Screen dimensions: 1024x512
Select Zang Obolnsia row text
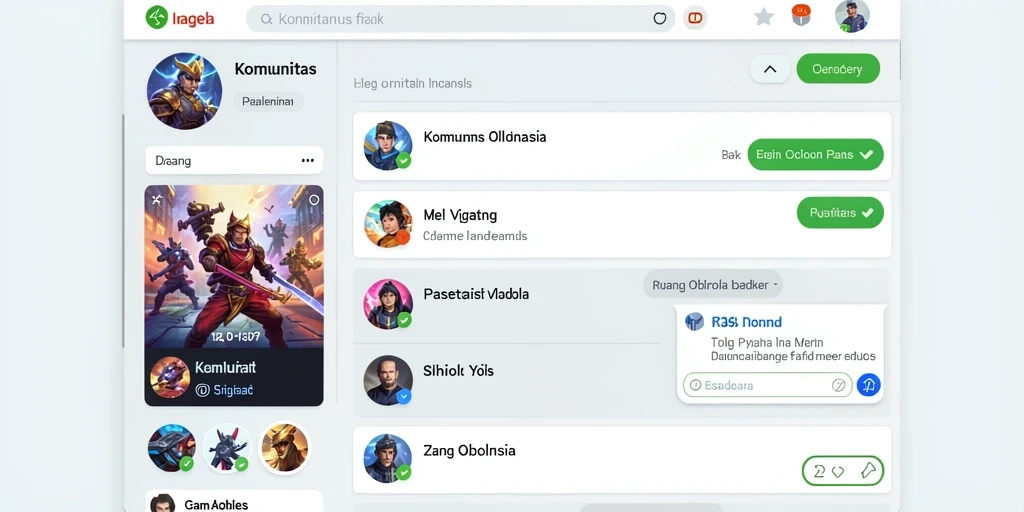click(469, 451)
